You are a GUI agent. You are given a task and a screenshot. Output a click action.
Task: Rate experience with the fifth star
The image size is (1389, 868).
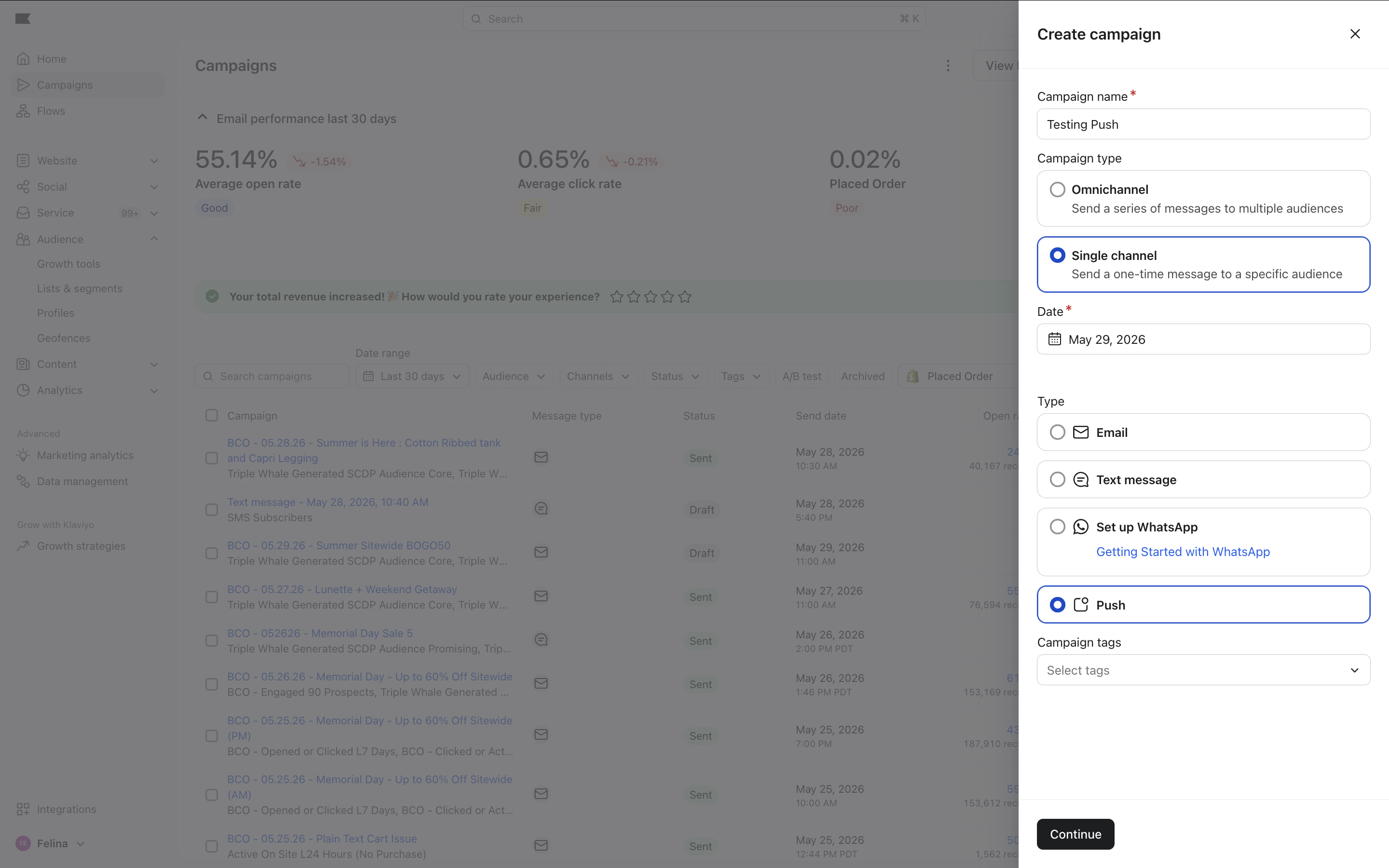pos(685,297)
